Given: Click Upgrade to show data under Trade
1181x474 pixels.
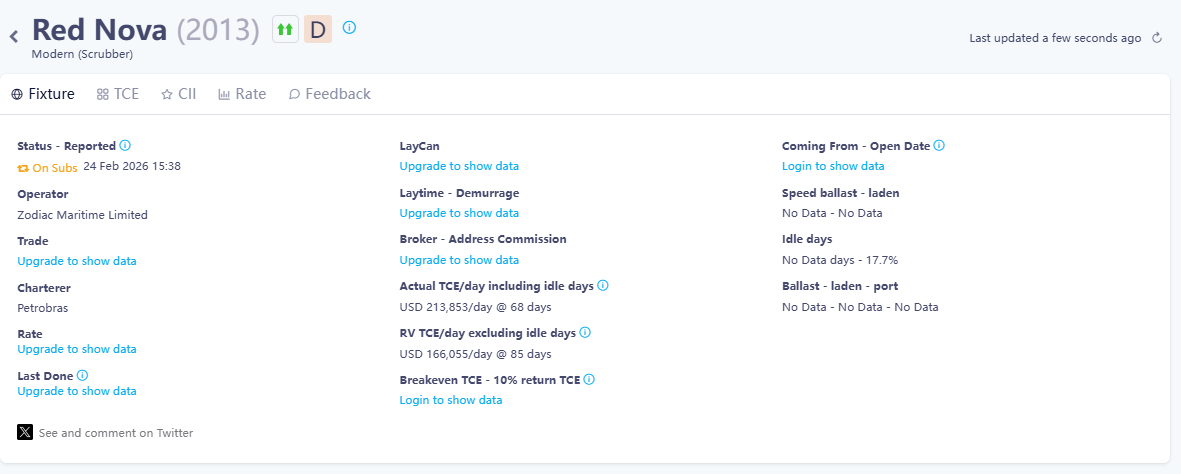Looking at the screenshot, I should tap(77, 261).
